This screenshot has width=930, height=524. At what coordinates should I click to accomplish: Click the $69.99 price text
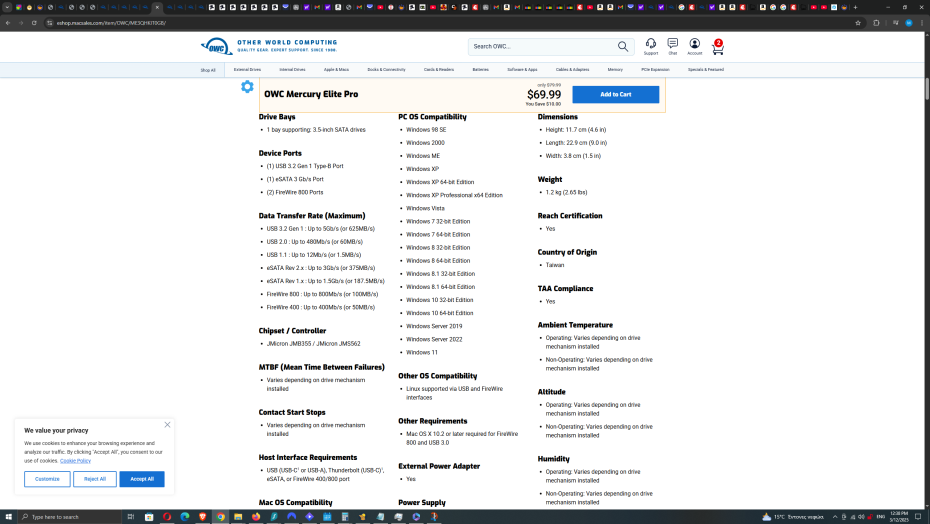click(x=544, y=95)
